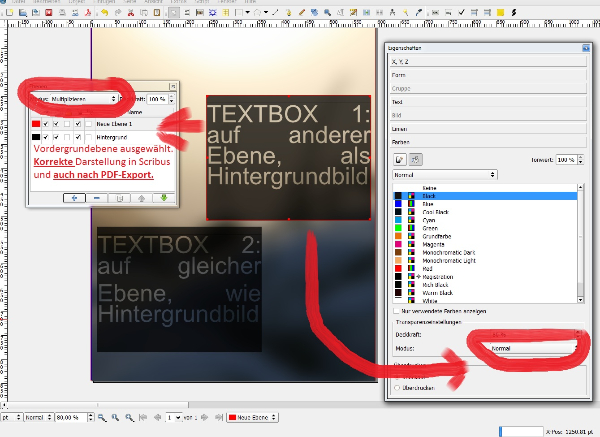Toggle visibility checkbox for Neue Ebene 1
The width and height of the screenshot is (600, 437).
(x=45, y=124)
